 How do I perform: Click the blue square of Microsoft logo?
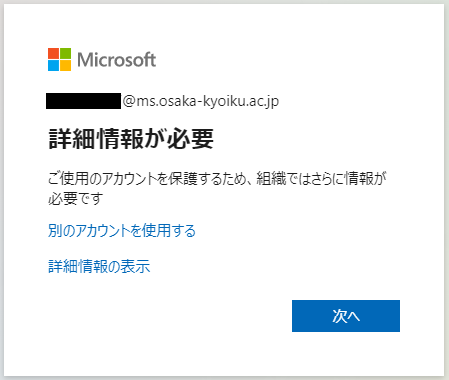pos(53,65)
